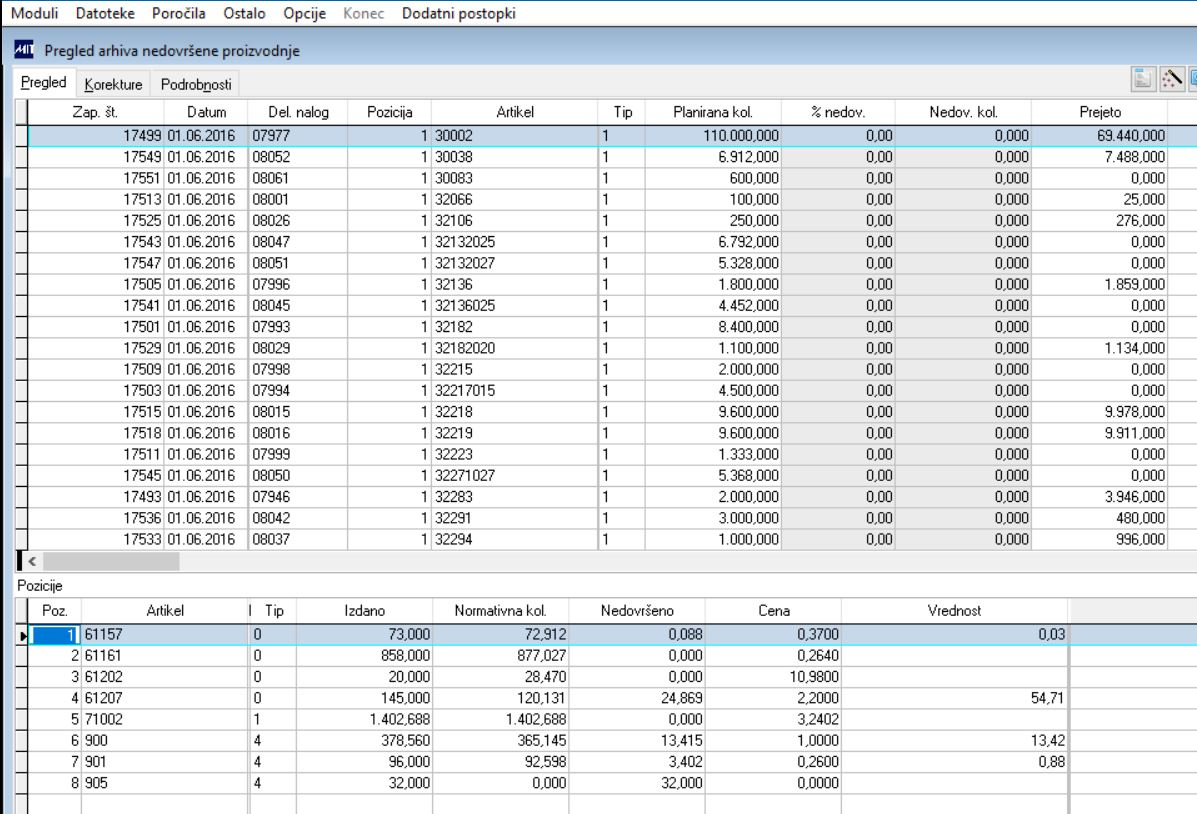Select position row with artikel 71002
Image resolution: width=1197 pixels, height=814 pixels.
[x=548, y=719]
